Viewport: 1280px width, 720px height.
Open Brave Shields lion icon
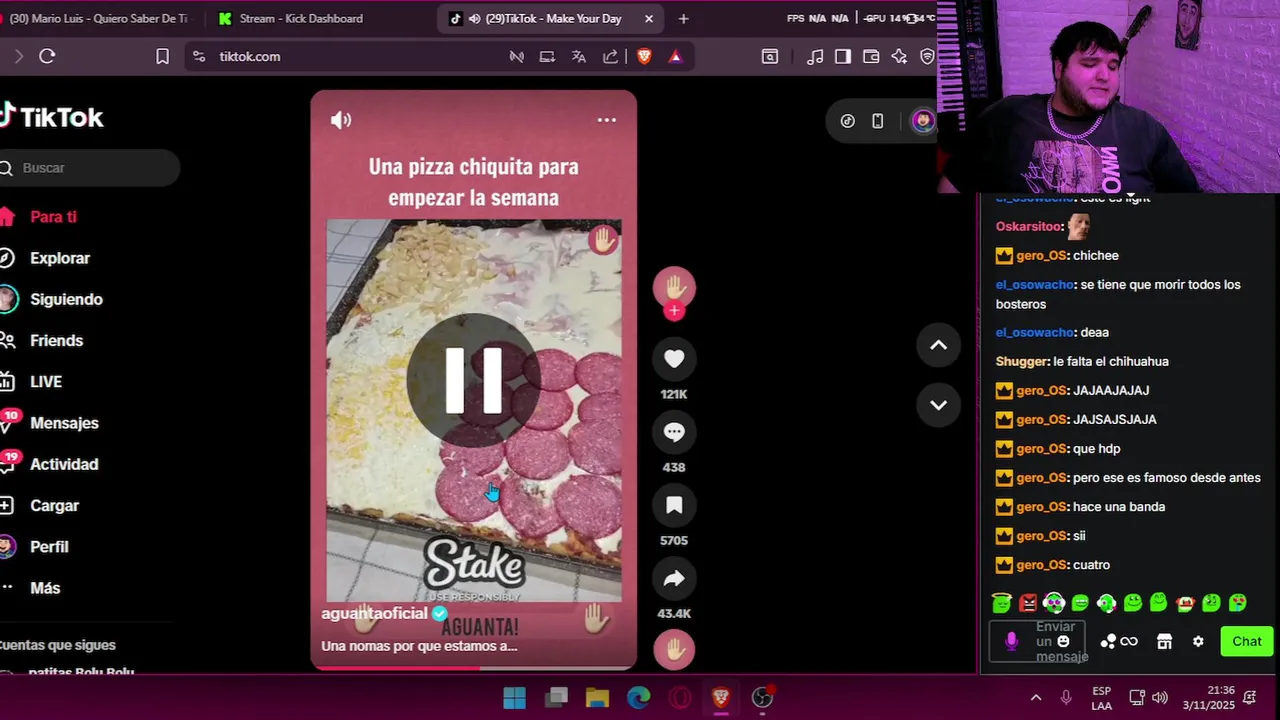[x=644, y=57]
